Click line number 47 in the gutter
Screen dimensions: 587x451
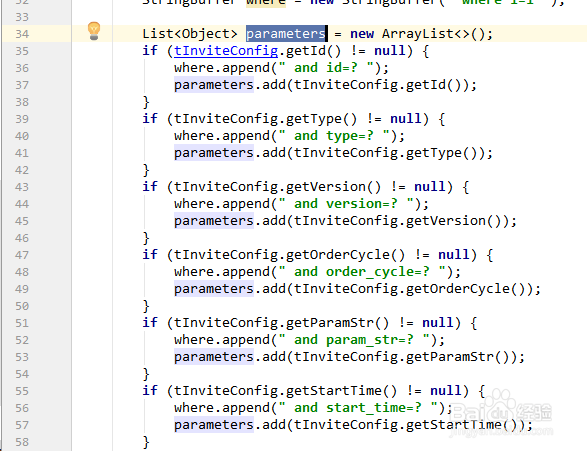pos(22,255)
